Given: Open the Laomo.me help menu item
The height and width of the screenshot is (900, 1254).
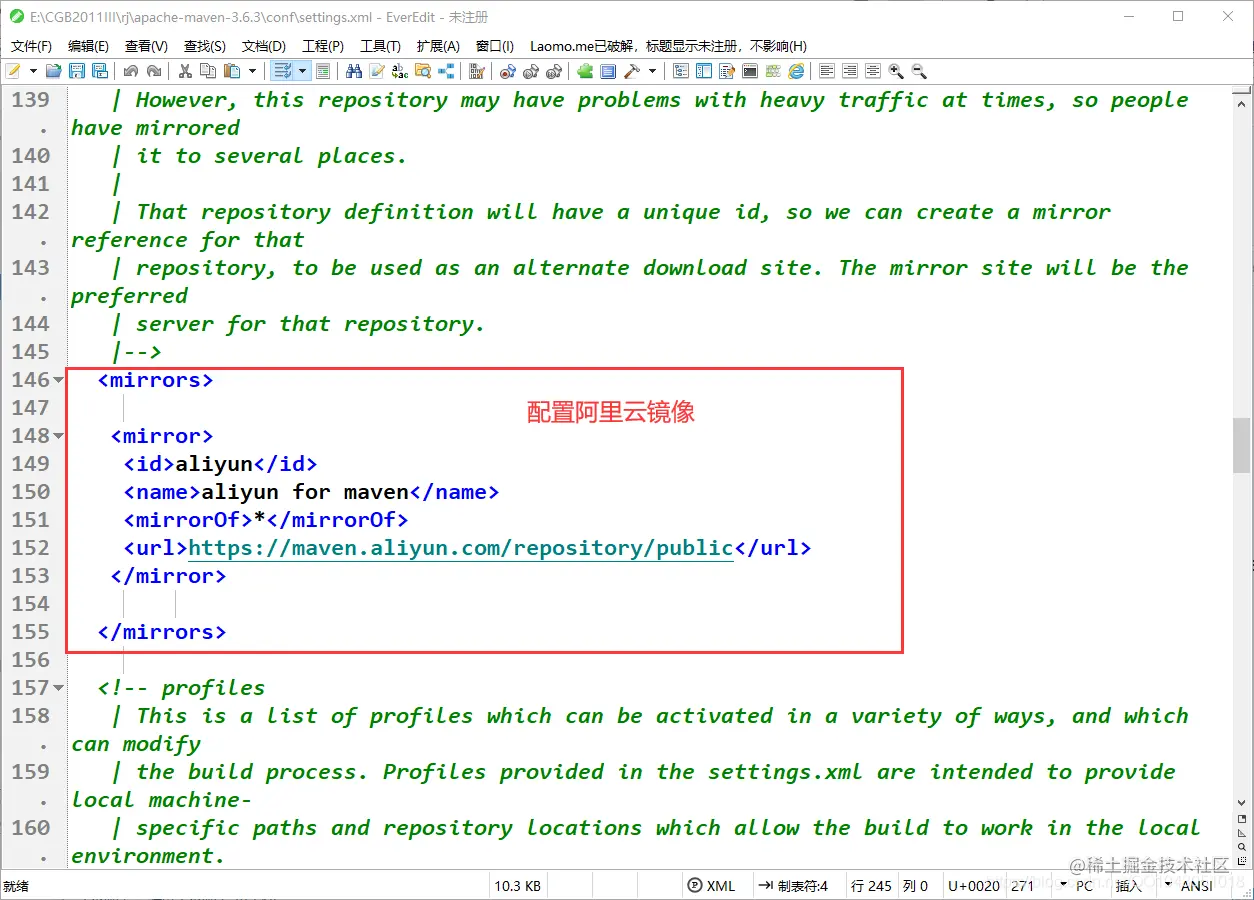Looking at the screenshot, I should [668, 46].
